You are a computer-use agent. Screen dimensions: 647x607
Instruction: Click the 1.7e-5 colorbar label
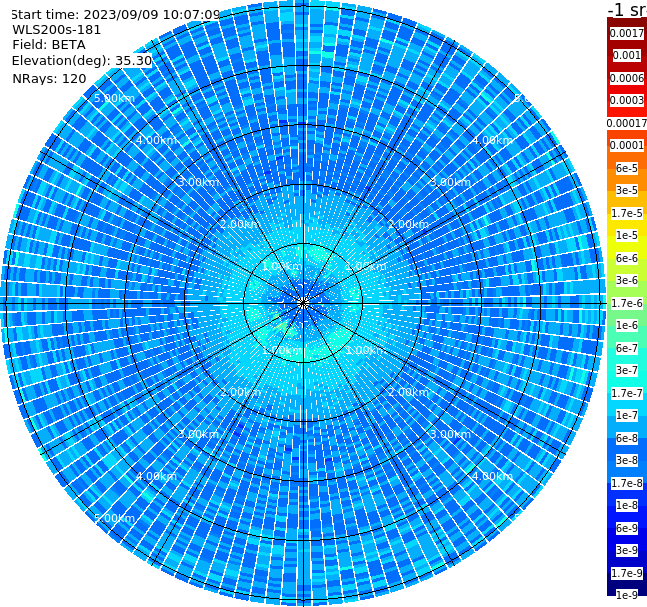[627, 213]
